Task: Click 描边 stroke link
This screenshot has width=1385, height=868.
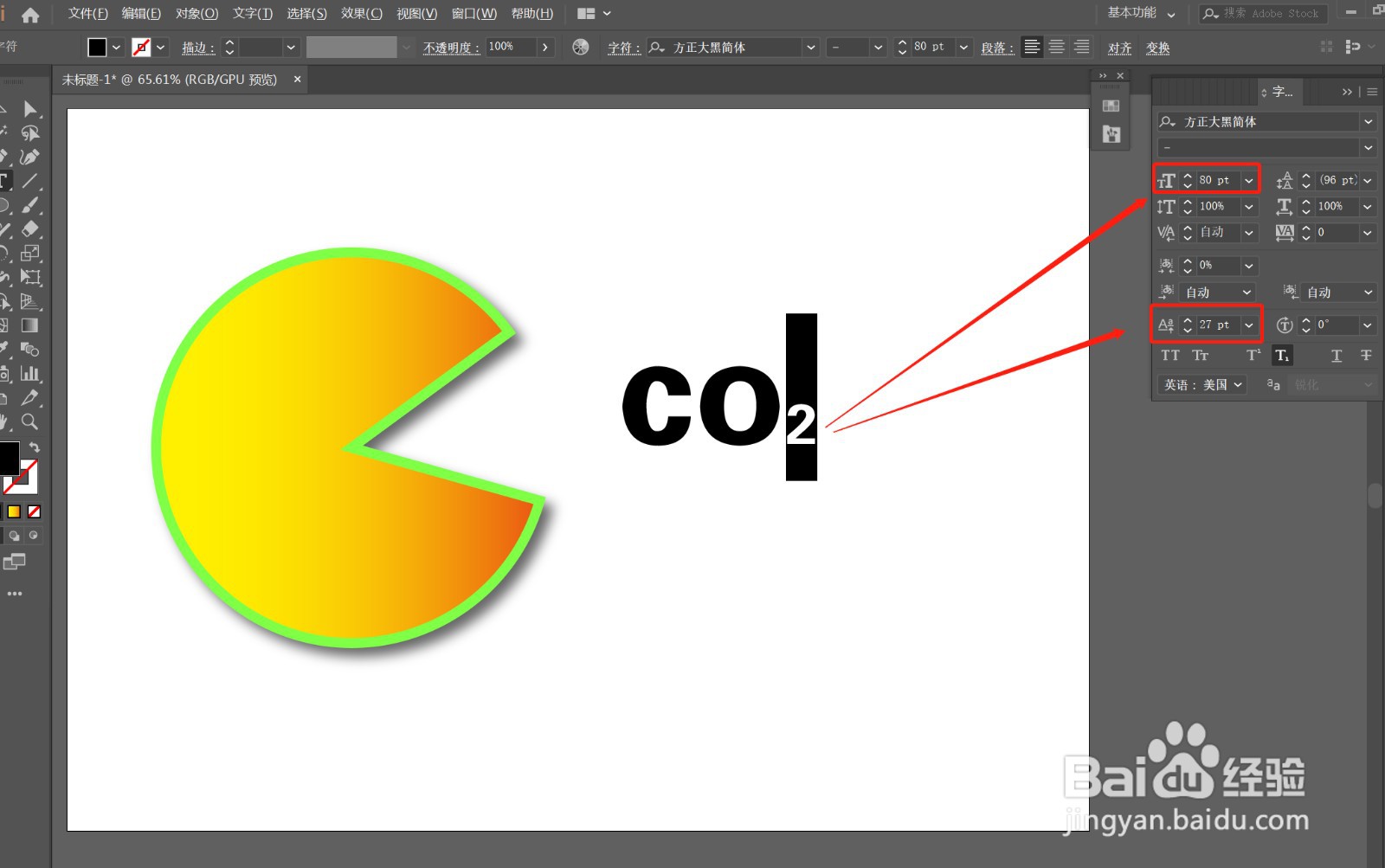Action: click(198, 48)
